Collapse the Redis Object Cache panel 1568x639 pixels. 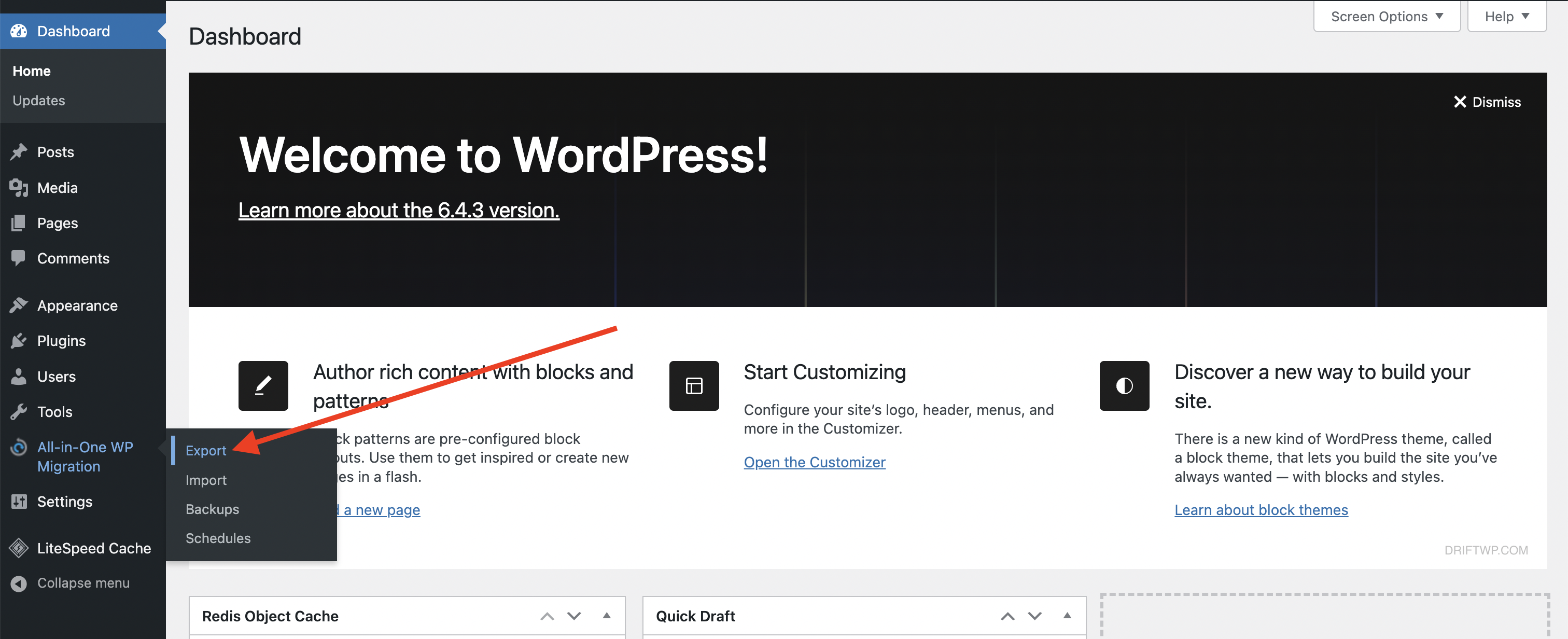pyautogui.click(x=607, y=616)
